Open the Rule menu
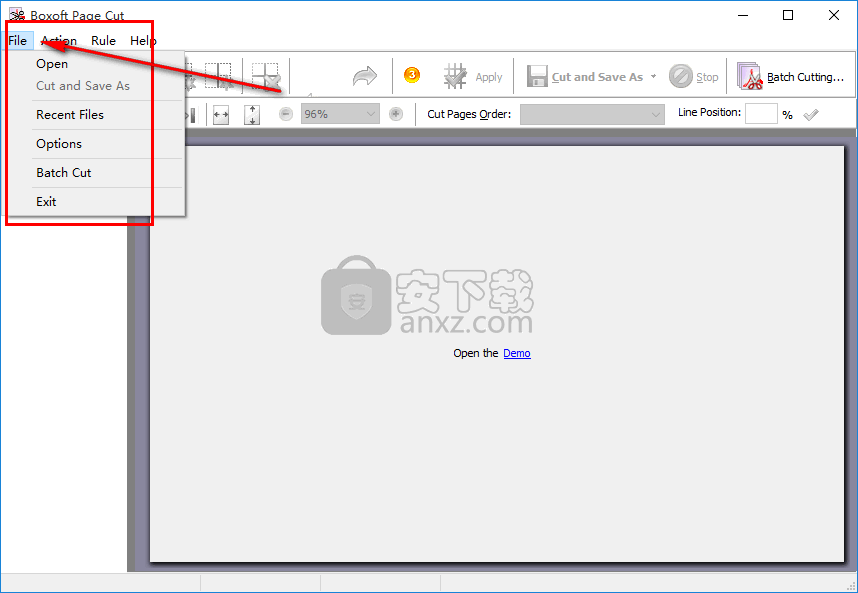The width and height of the screenshot is (858, 593). pos(103,40)
